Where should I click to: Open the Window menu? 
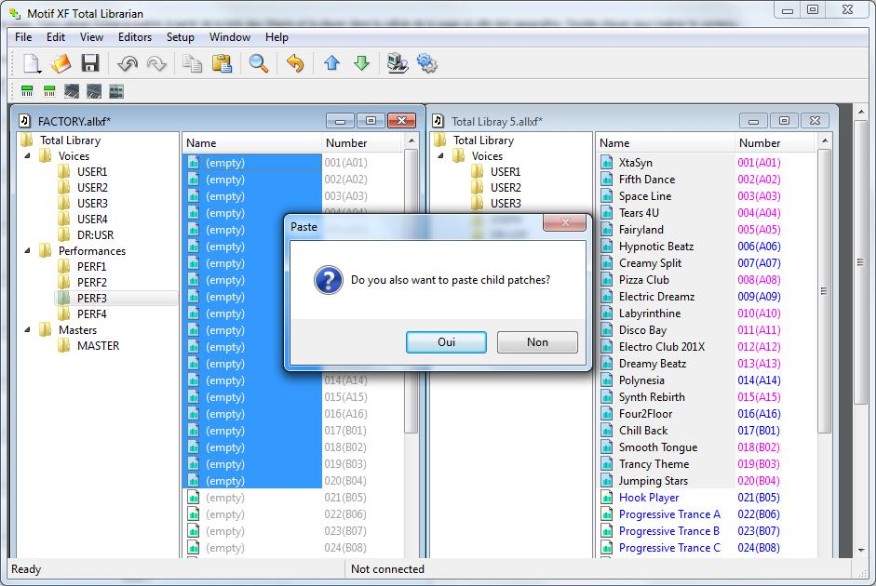pos(230,37)
